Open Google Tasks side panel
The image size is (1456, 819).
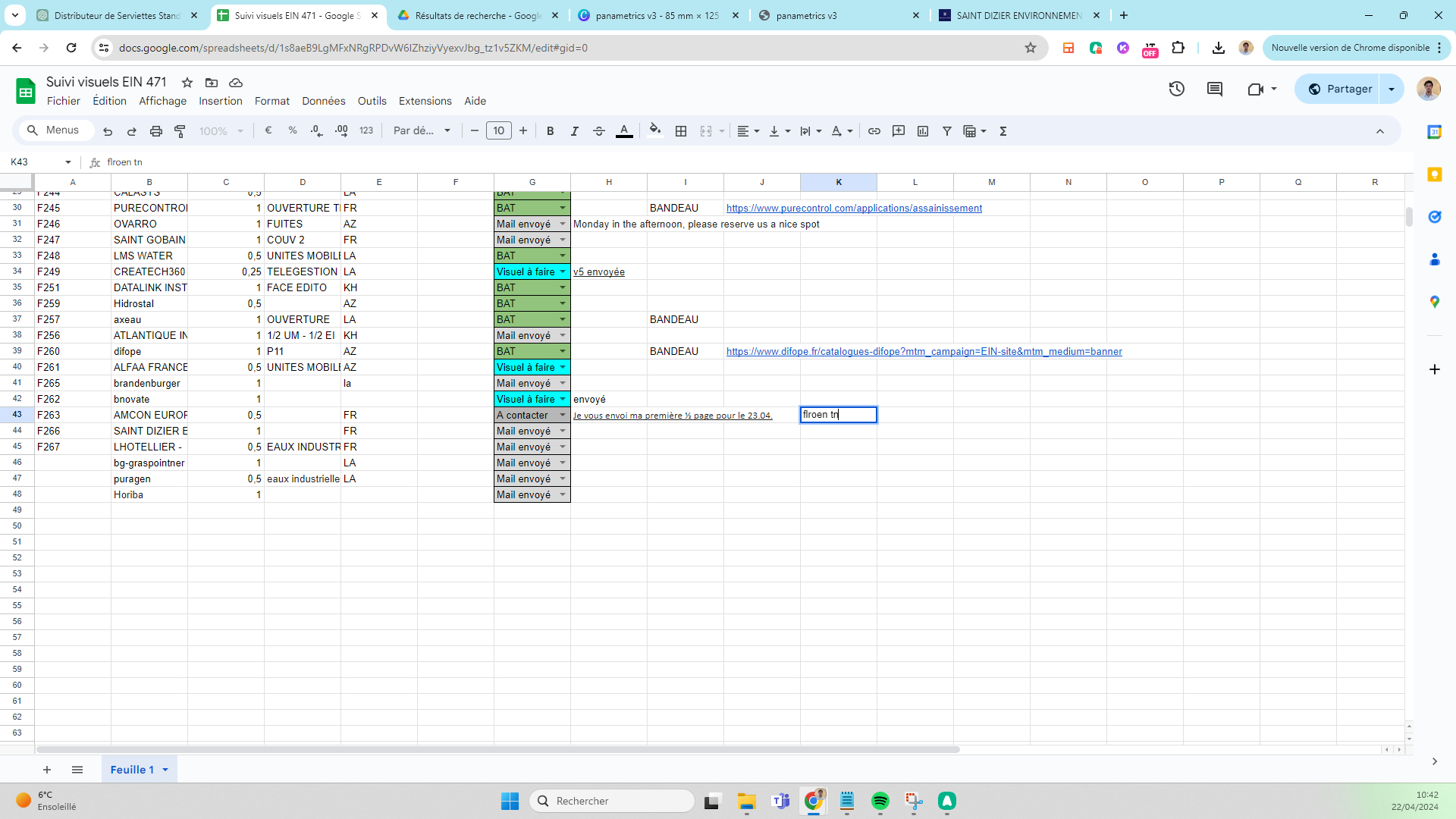point(1435,217)
